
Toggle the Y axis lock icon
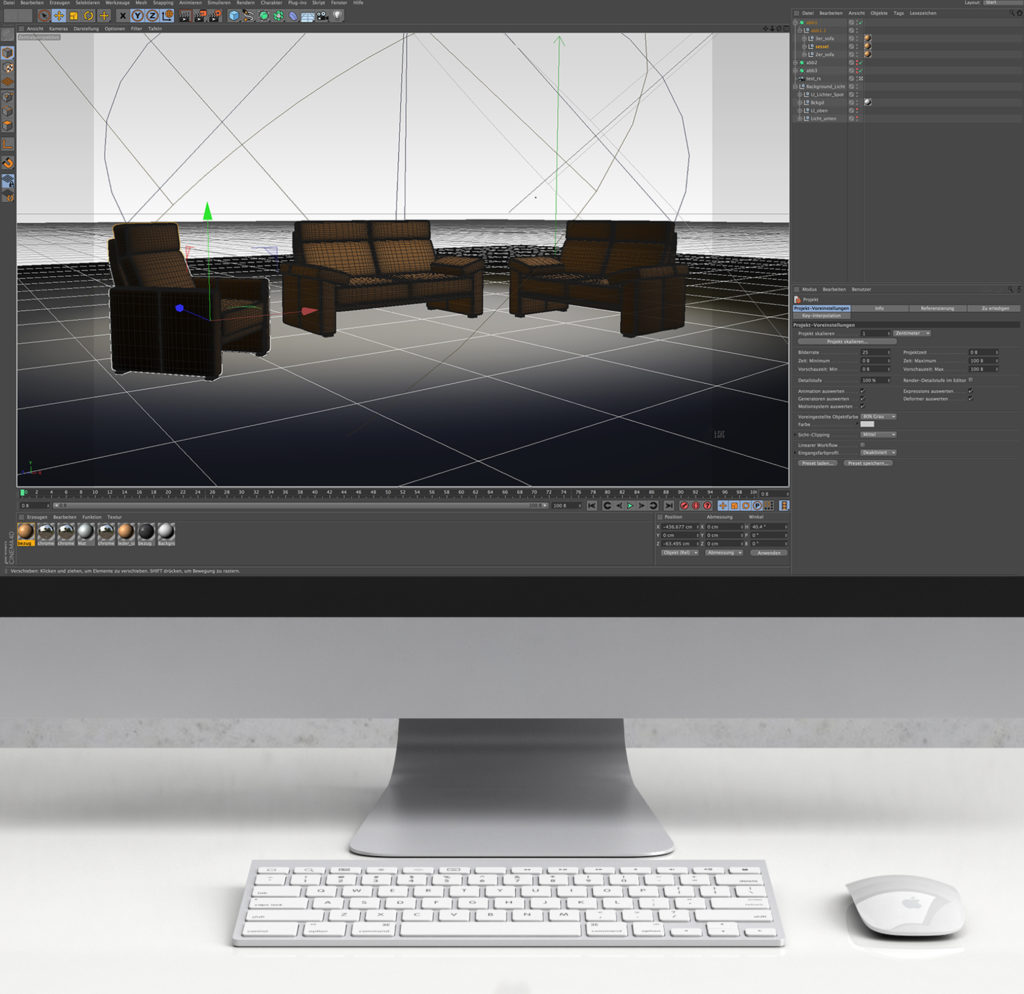pyautogui.click(x=138, y=16)
